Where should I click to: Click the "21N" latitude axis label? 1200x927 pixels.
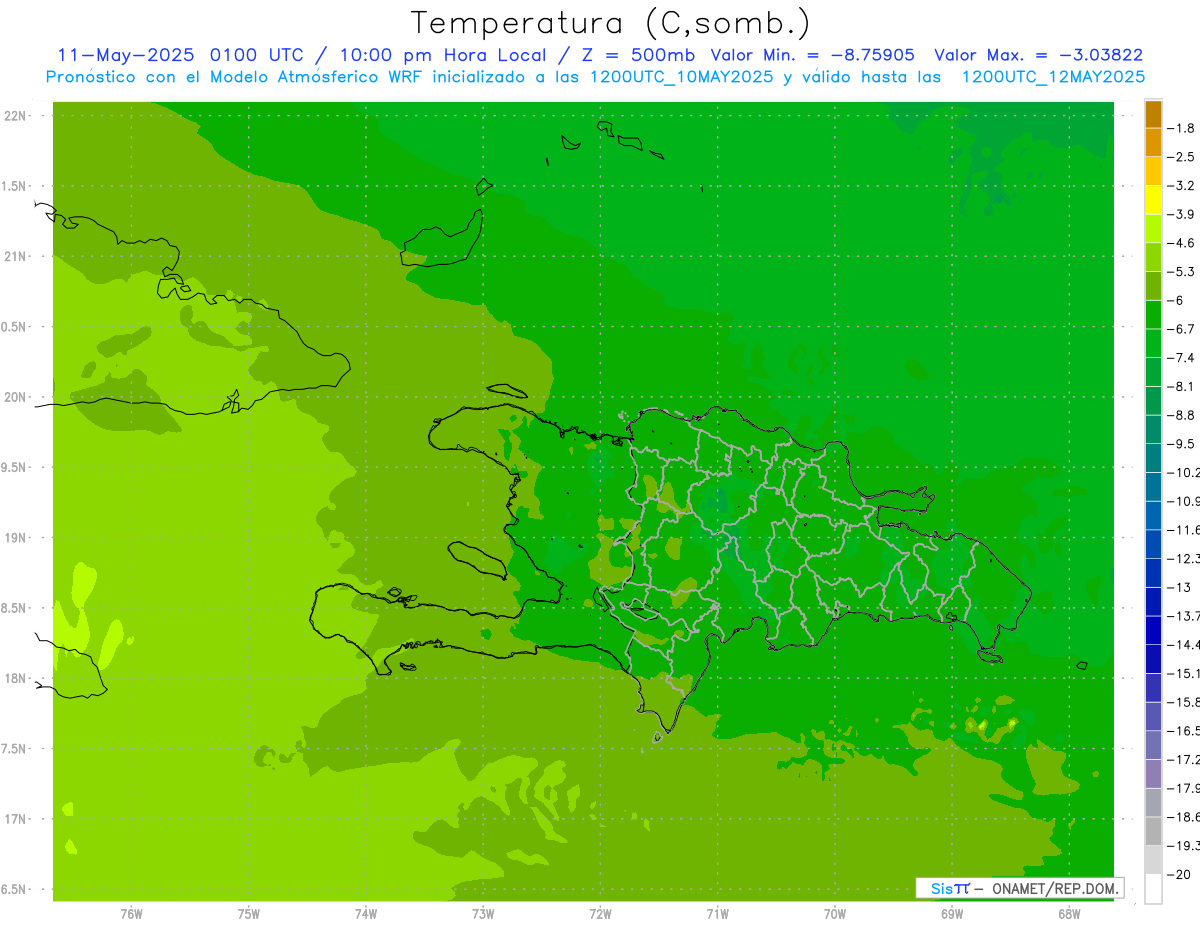coord(15,257)
